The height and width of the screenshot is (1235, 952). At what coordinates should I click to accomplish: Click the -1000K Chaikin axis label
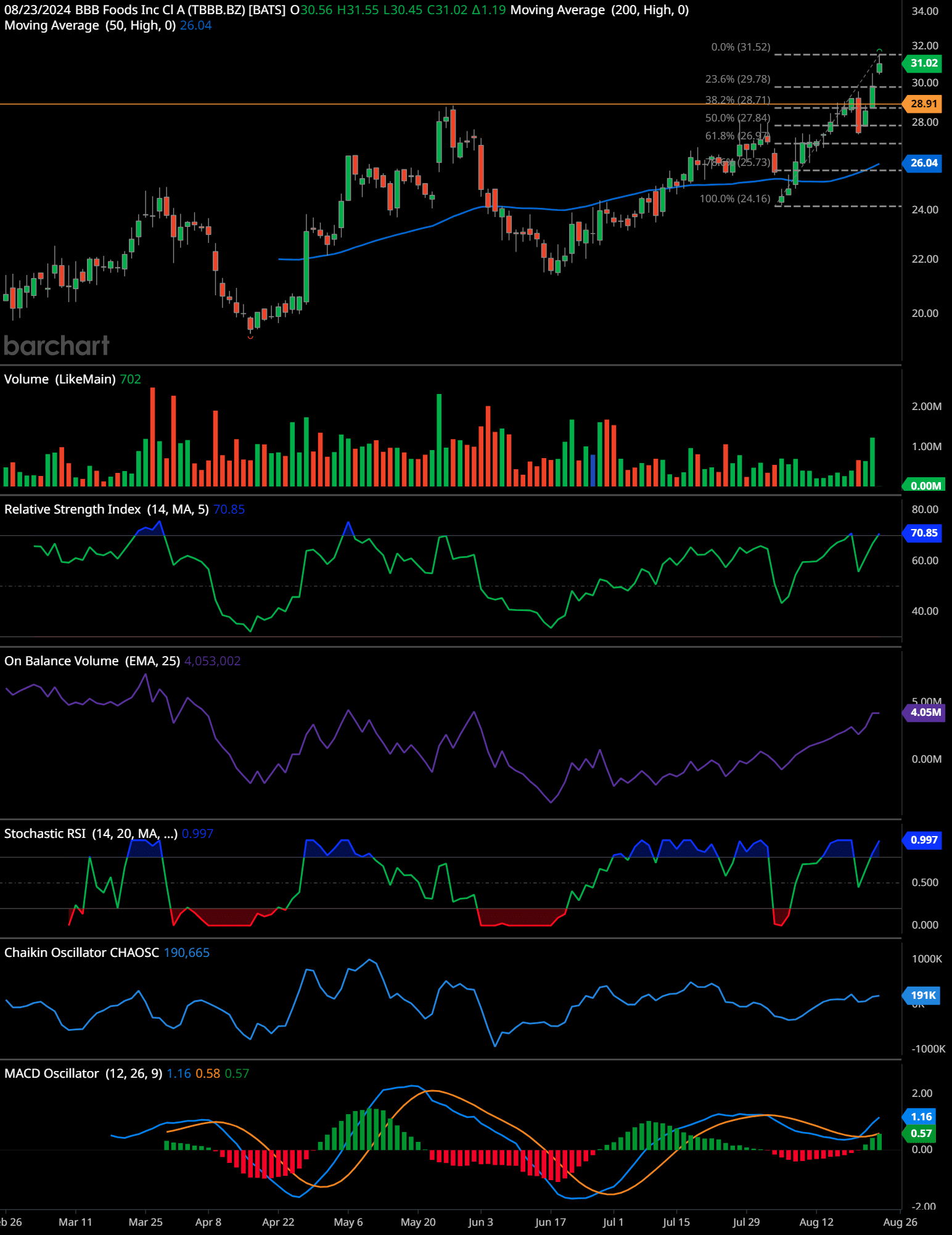click(x=928, y=1049)
